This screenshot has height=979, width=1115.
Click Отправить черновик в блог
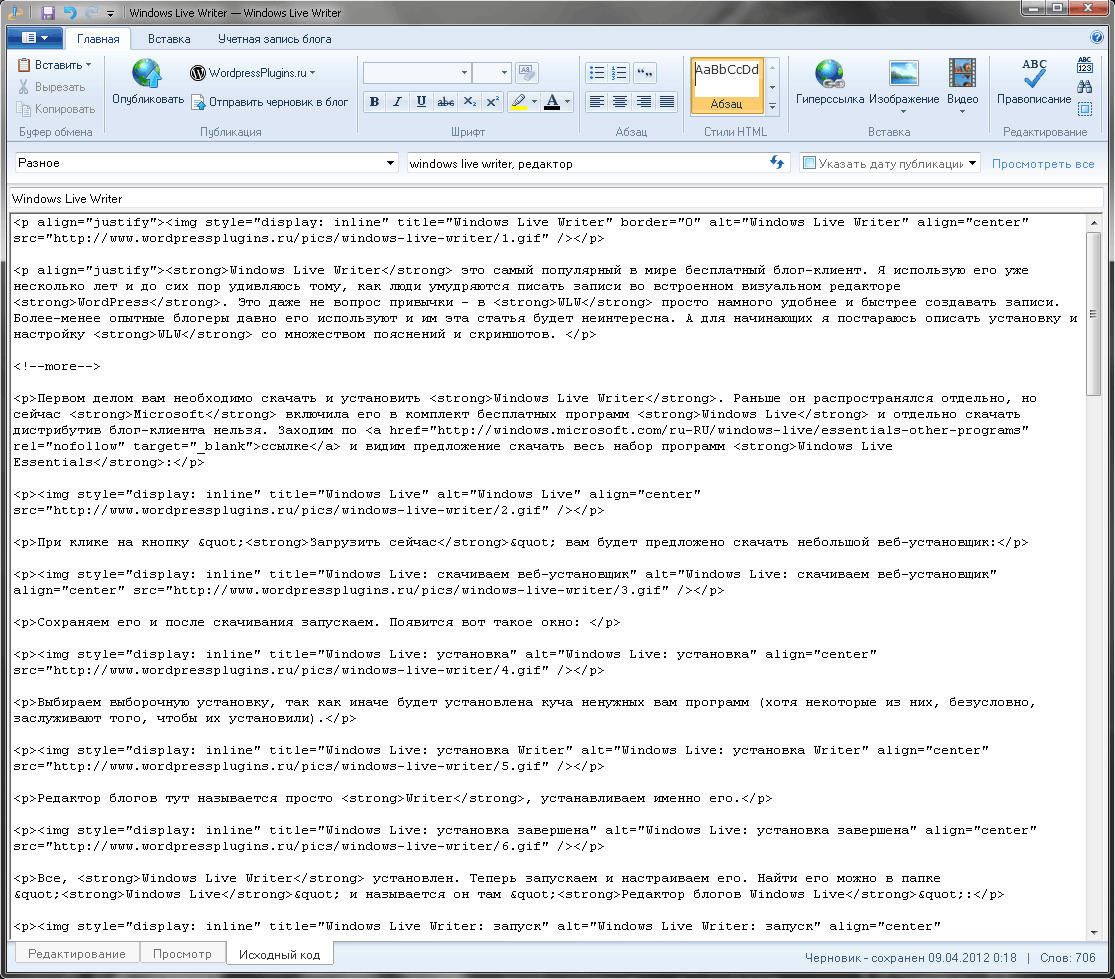[270, 102]
